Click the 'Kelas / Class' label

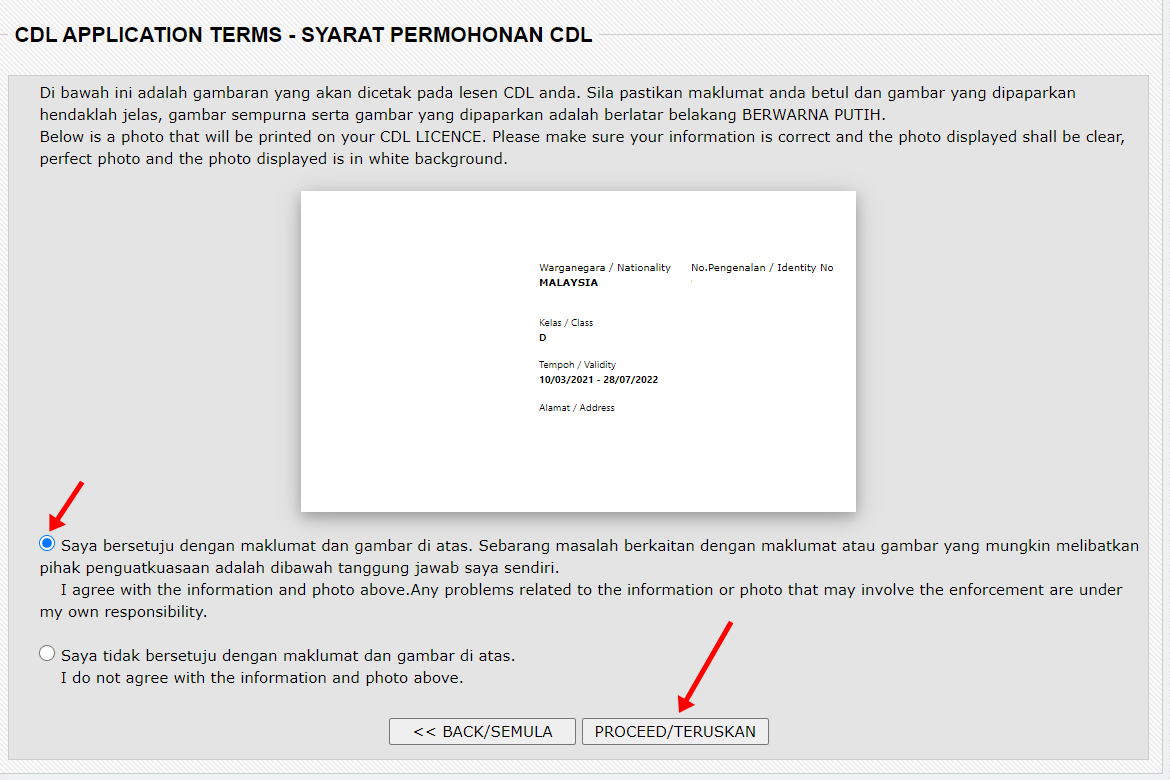tap(565, 323)
